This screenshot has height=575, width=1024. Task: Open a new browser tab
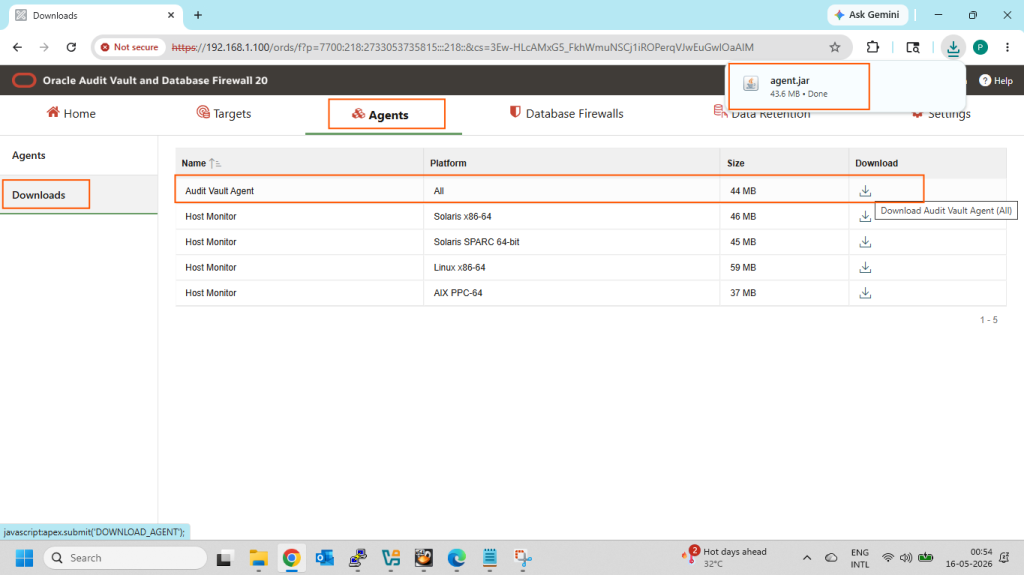click(x=198, y=15)
